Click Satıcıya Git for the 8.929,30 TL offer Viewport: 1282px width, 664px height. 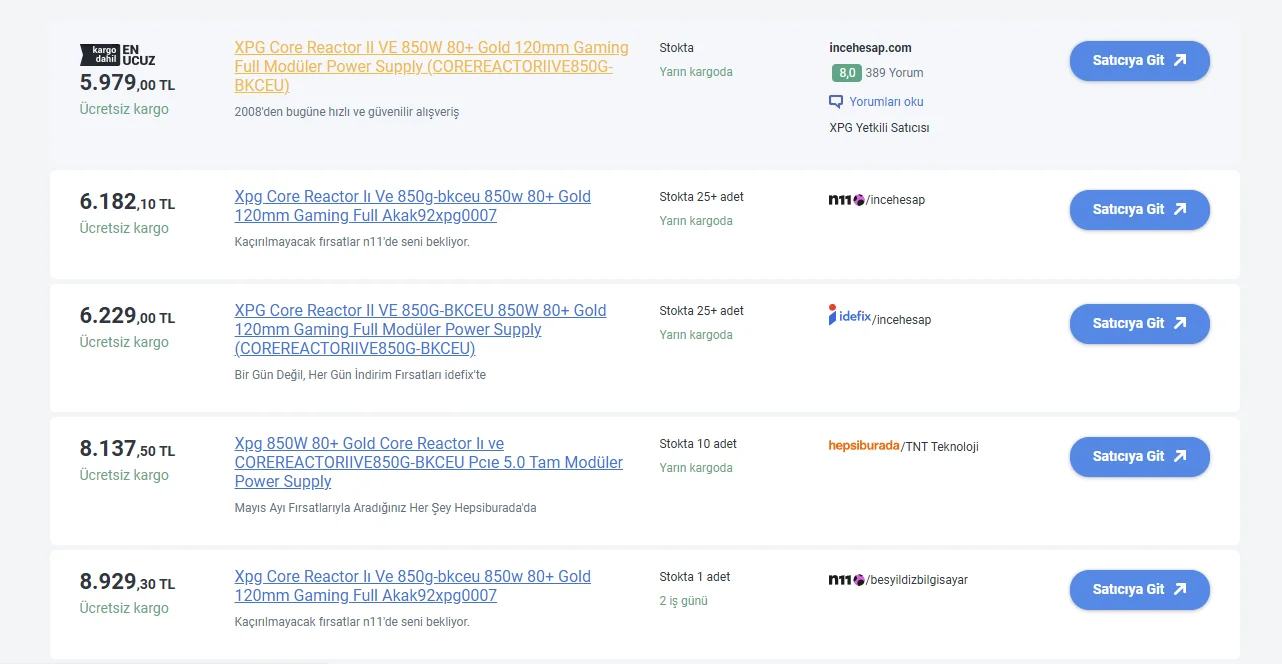[x=1139, y=590]
